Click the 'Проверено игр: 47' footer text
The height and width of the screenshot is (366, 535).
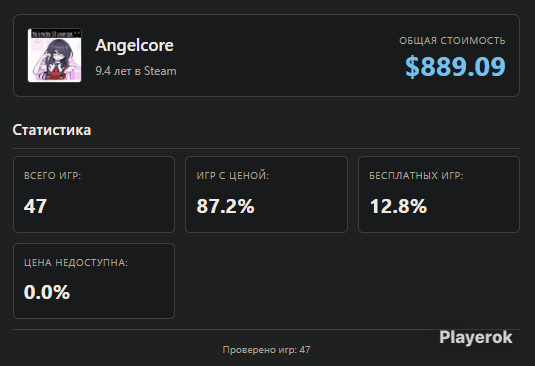266,350
